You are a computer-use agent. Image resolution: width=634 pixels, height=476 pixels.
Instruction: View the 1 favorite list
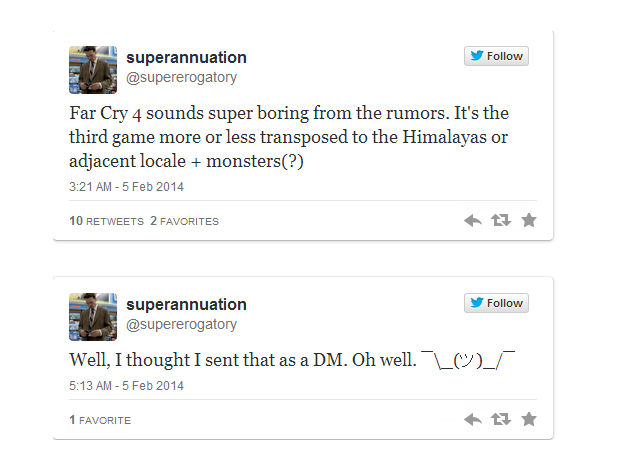[x=100, y=420]
